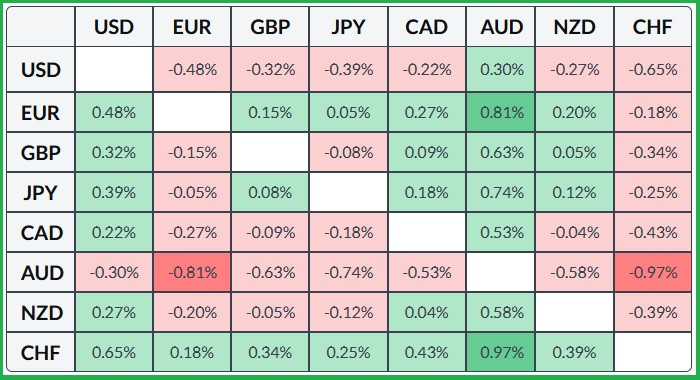Click the NZD row header
The width and height of the screenshot is (700, 380).
[x=41, y=313]
